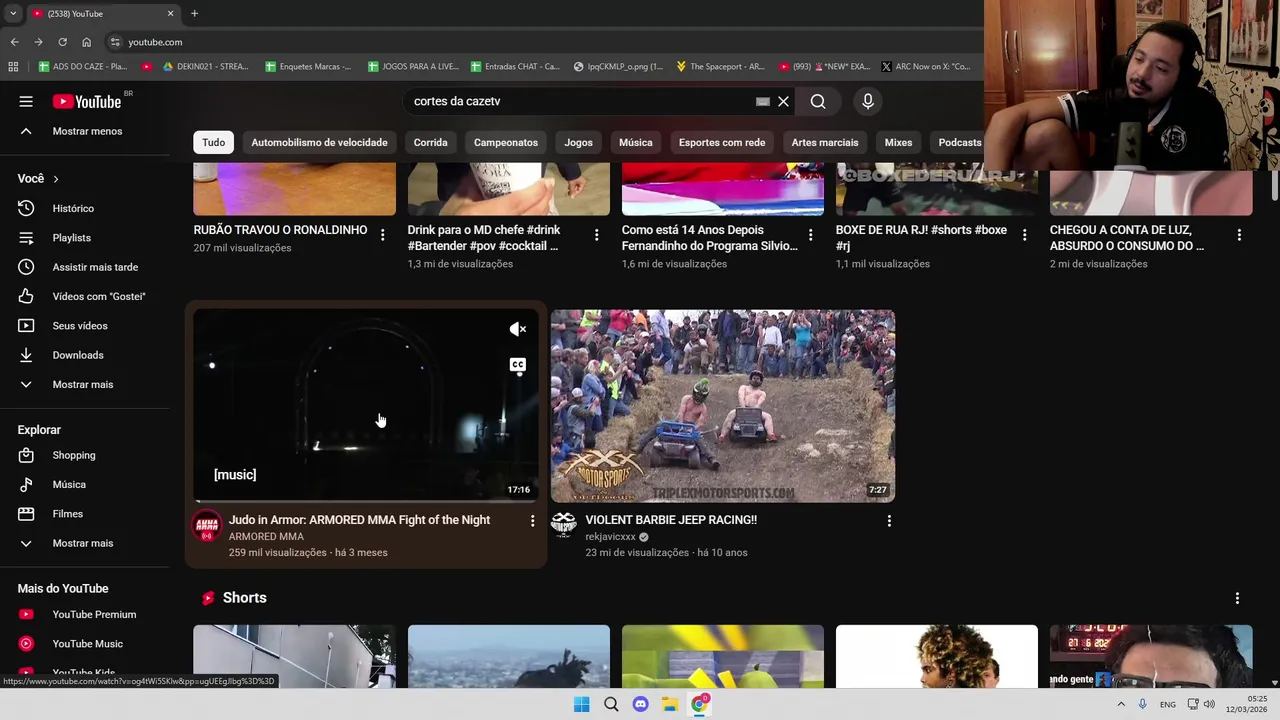Select Automobilismo de velocidade chip

coord(319,142)
